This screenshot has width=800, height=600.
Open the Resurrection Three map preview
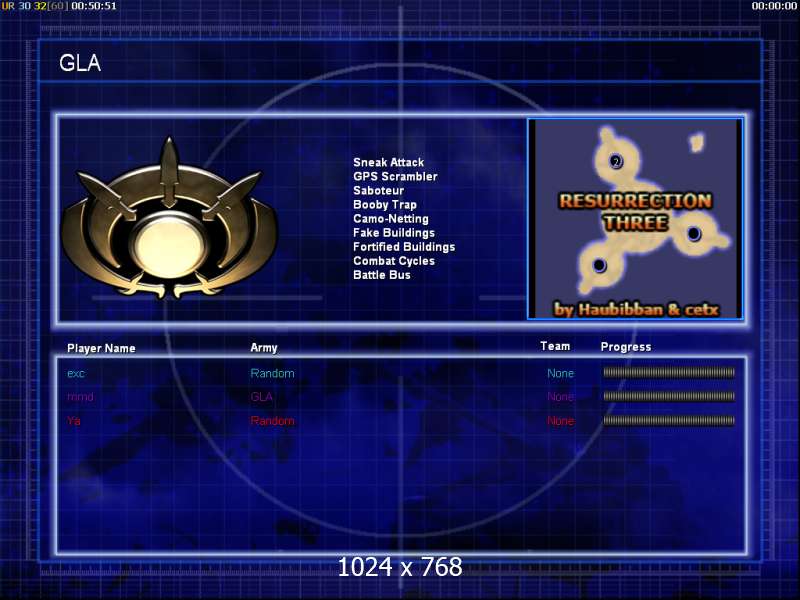pyautogui.click(x=635, y=219)
